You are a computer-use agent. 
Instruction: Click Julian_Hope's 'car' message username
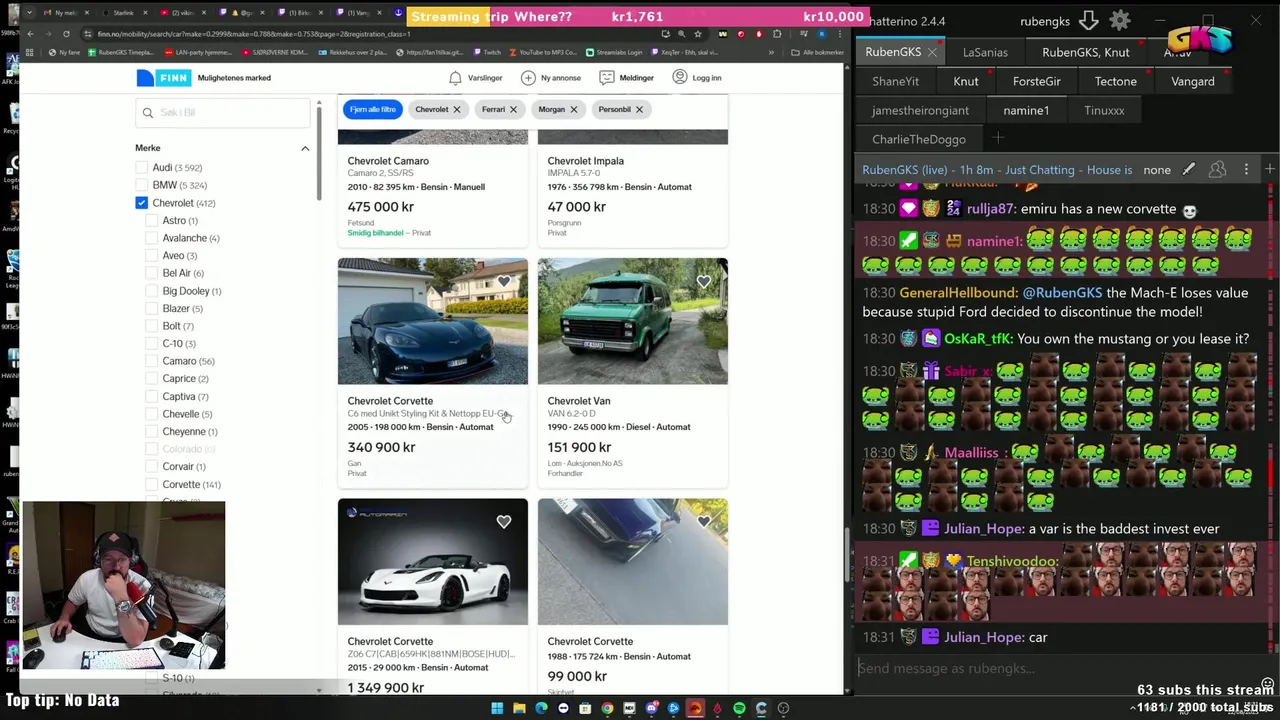pos(983,637)
